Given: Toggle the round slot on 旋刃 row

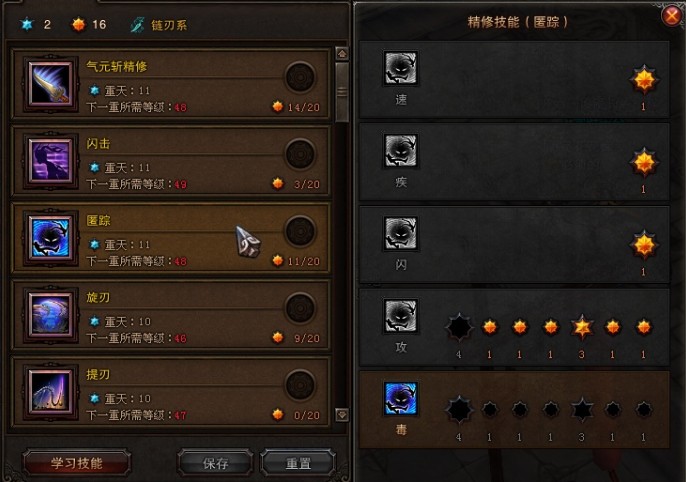Looking at the screenshot, I should [x=300, y=308].
